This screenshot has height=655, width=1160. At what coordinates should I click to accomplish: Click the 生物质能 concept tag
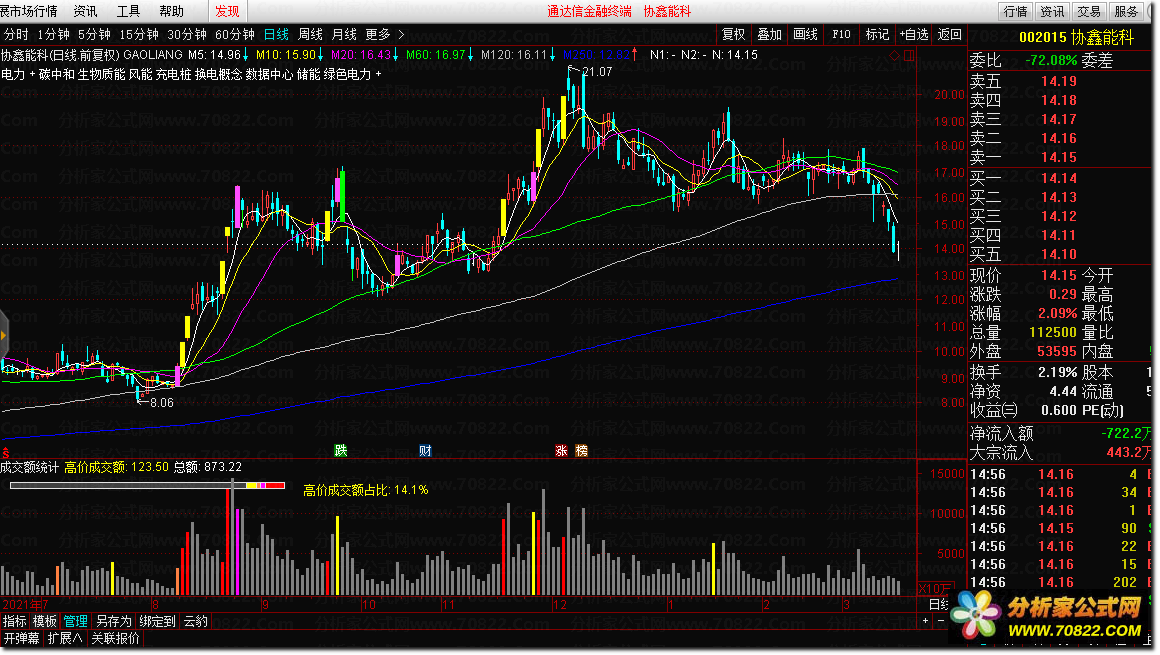point(102,74)
